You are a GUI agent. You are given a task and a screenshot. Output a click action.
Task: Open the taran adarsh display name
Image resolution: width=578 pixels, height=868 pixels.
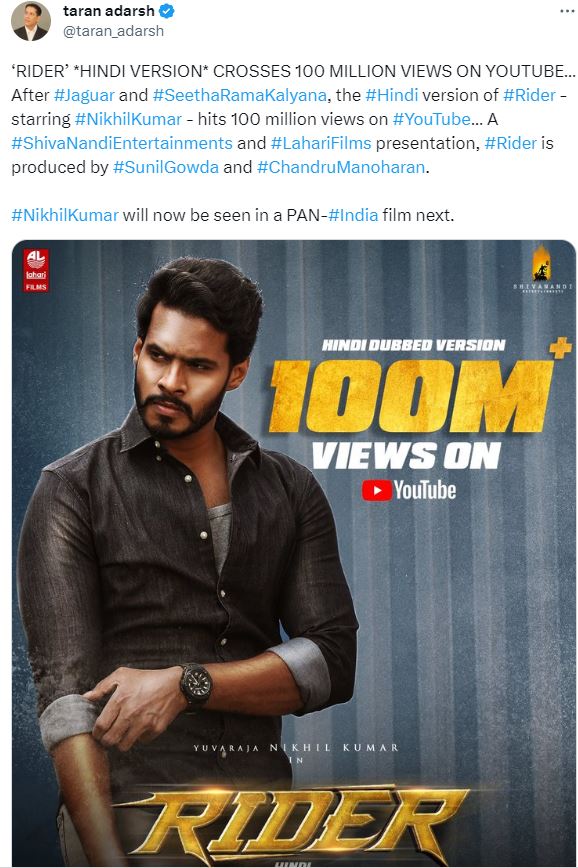tap(109, 11)
